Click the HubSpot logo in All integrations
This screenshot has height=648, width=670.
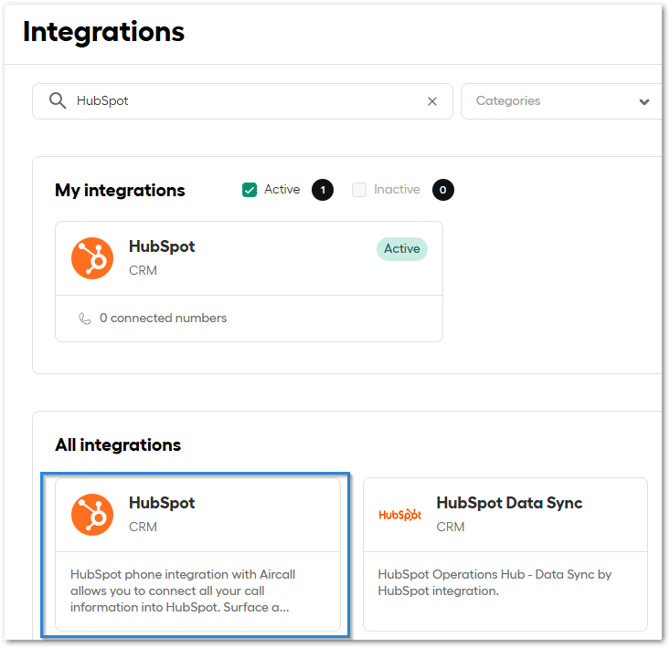[92, 515]
